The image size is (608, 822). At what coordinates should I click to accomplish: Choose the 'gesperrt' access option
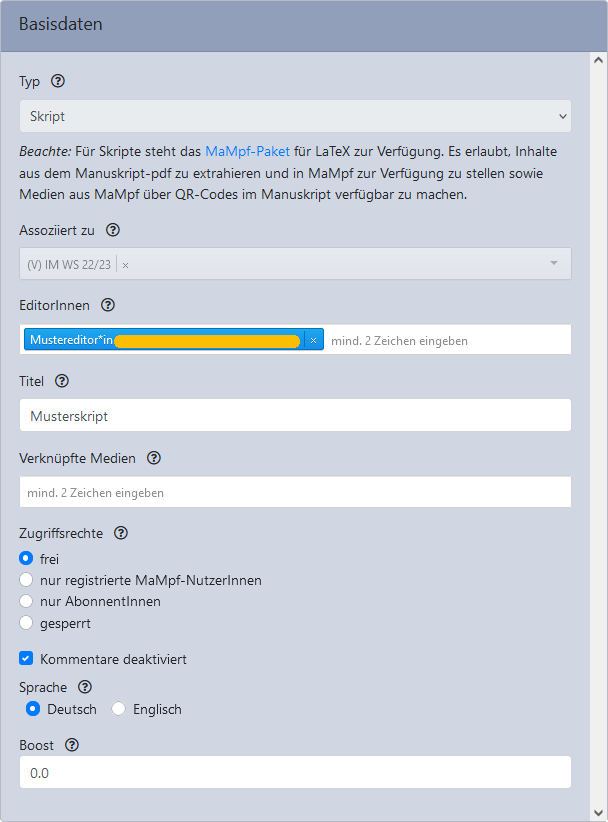[27, 624]
